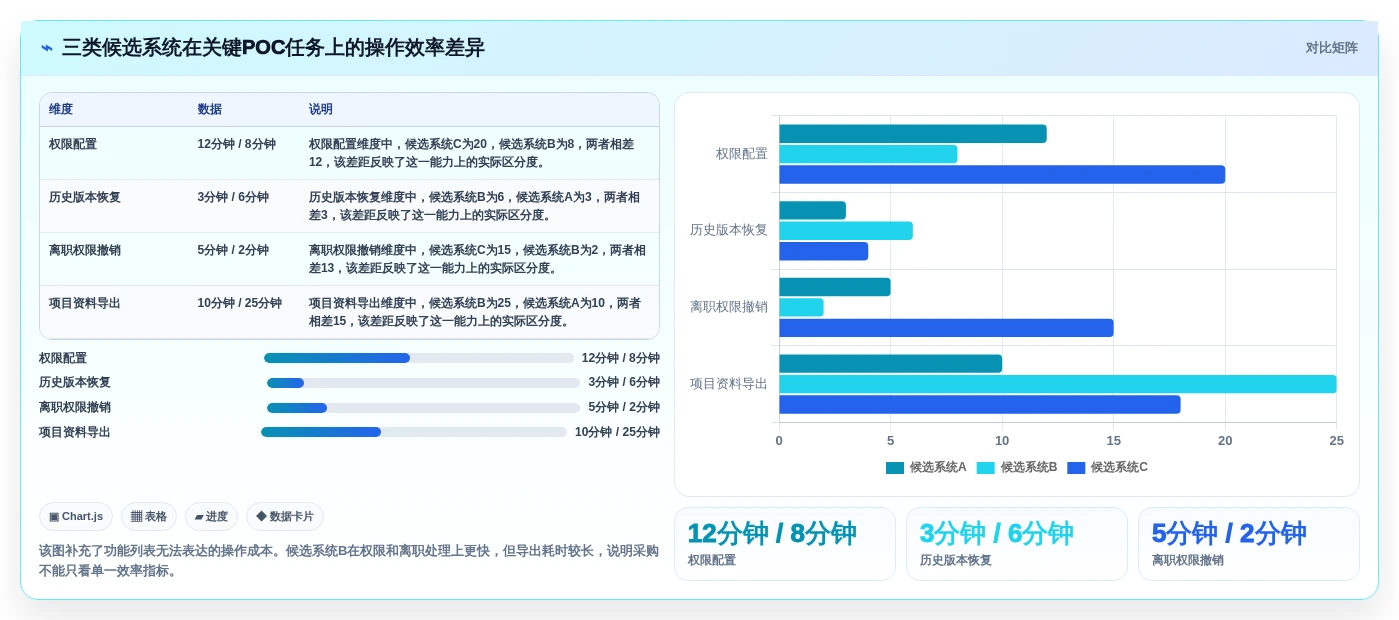Toggle 候选系统C legend swatch
The width and height of the screenshot is (1399, 620).
(x=1076, y=468)
